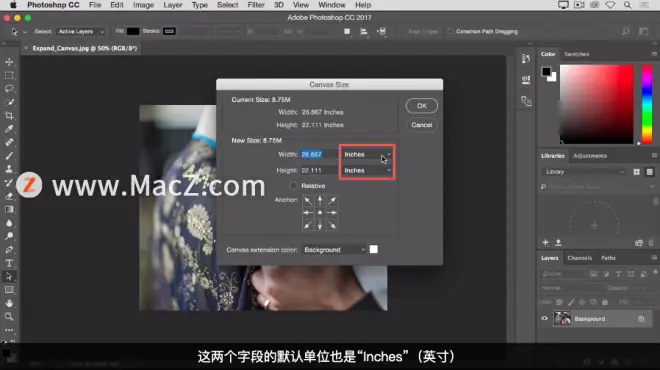Viewport: 660px width, 370px height.
Task: Select the Eyedropper tool
Action: (x=9, y=129)
